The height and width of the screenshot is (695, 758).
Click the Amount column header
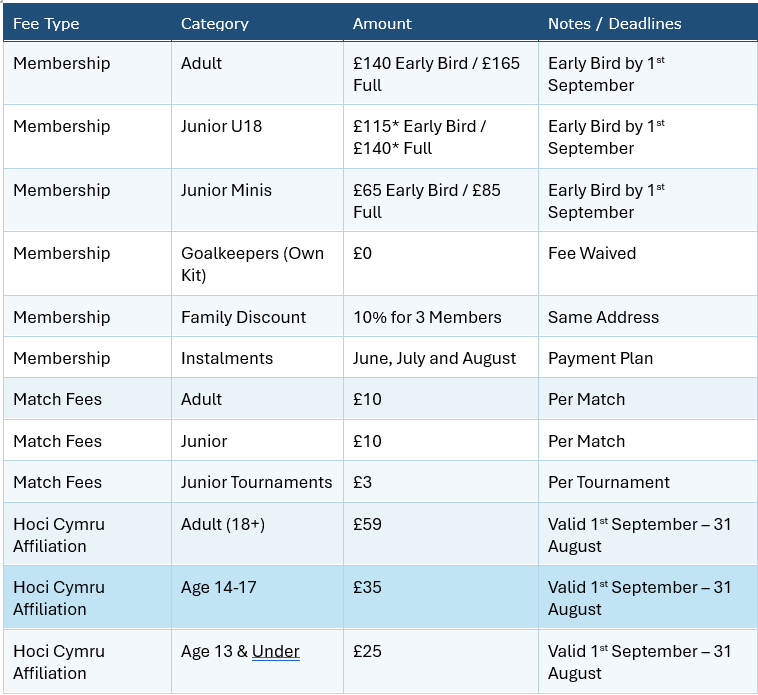440,23
